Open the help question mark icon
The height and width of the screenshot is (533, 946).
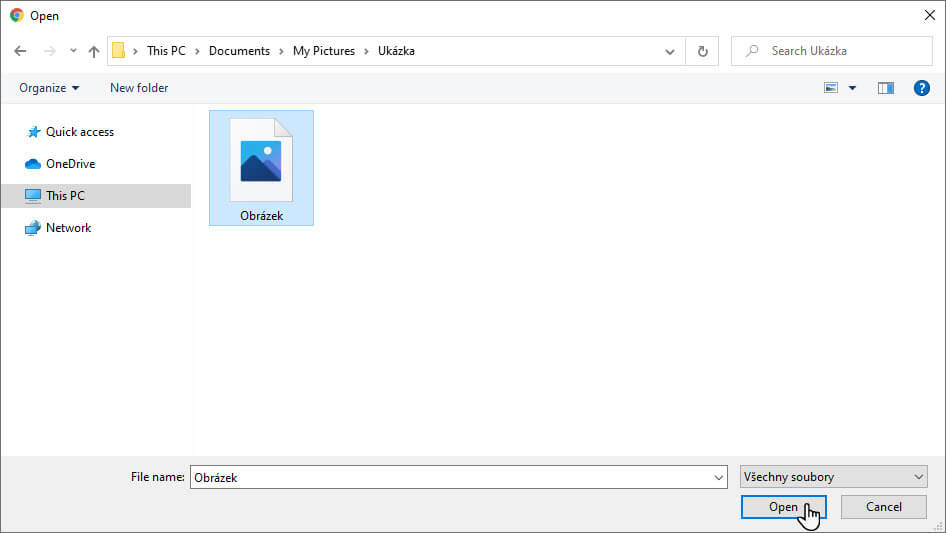922,88
